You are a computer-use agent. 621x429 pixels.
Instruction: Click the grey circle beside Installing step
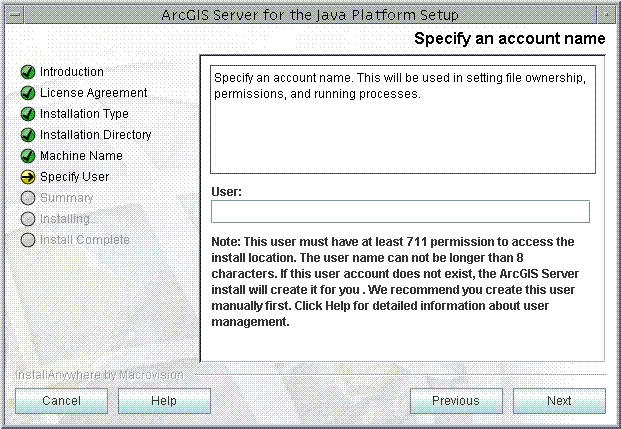pyautogui.click(x=28, y=219)
